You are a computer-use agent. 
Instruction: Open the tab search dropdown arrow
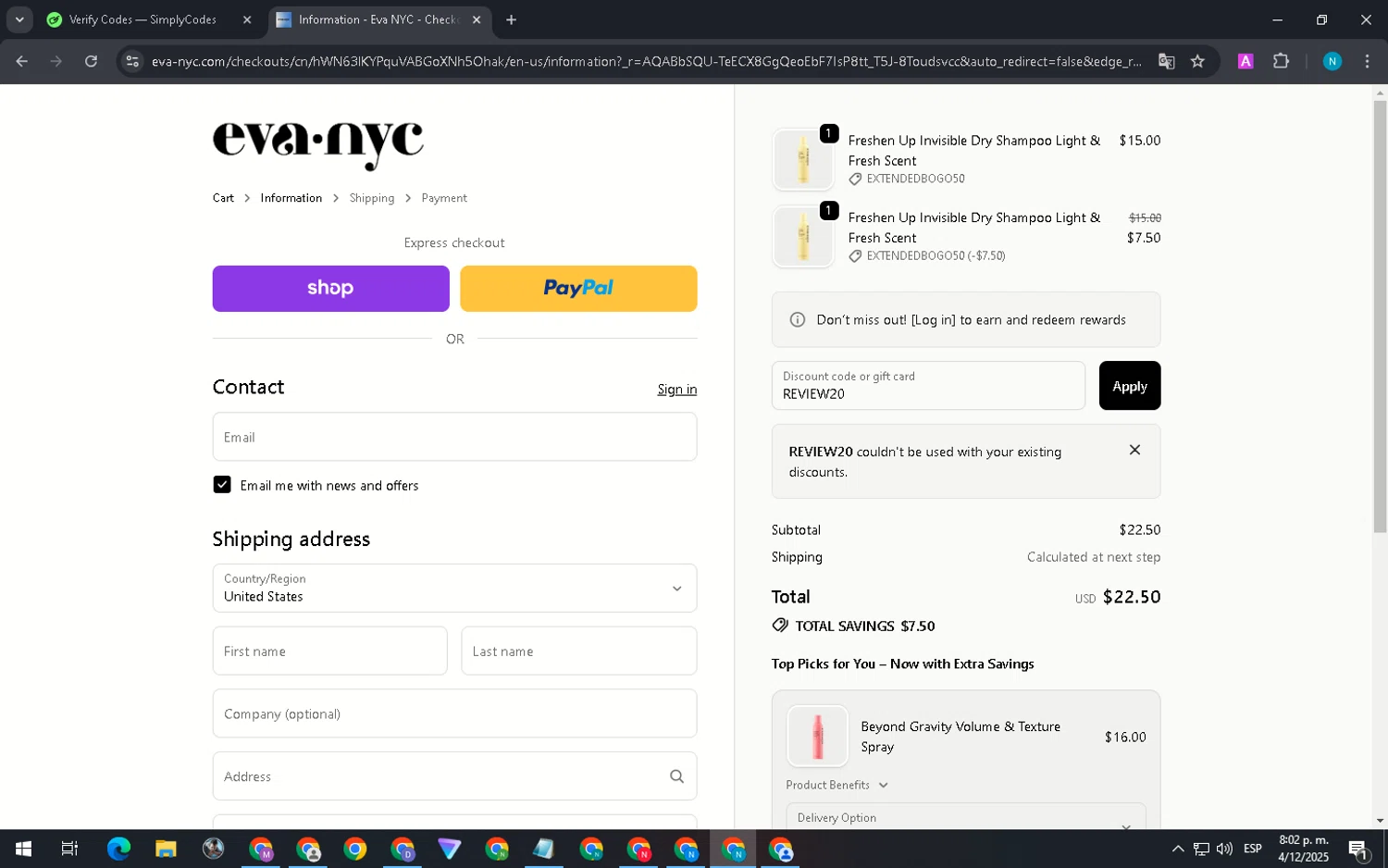[x=19, y=19]
